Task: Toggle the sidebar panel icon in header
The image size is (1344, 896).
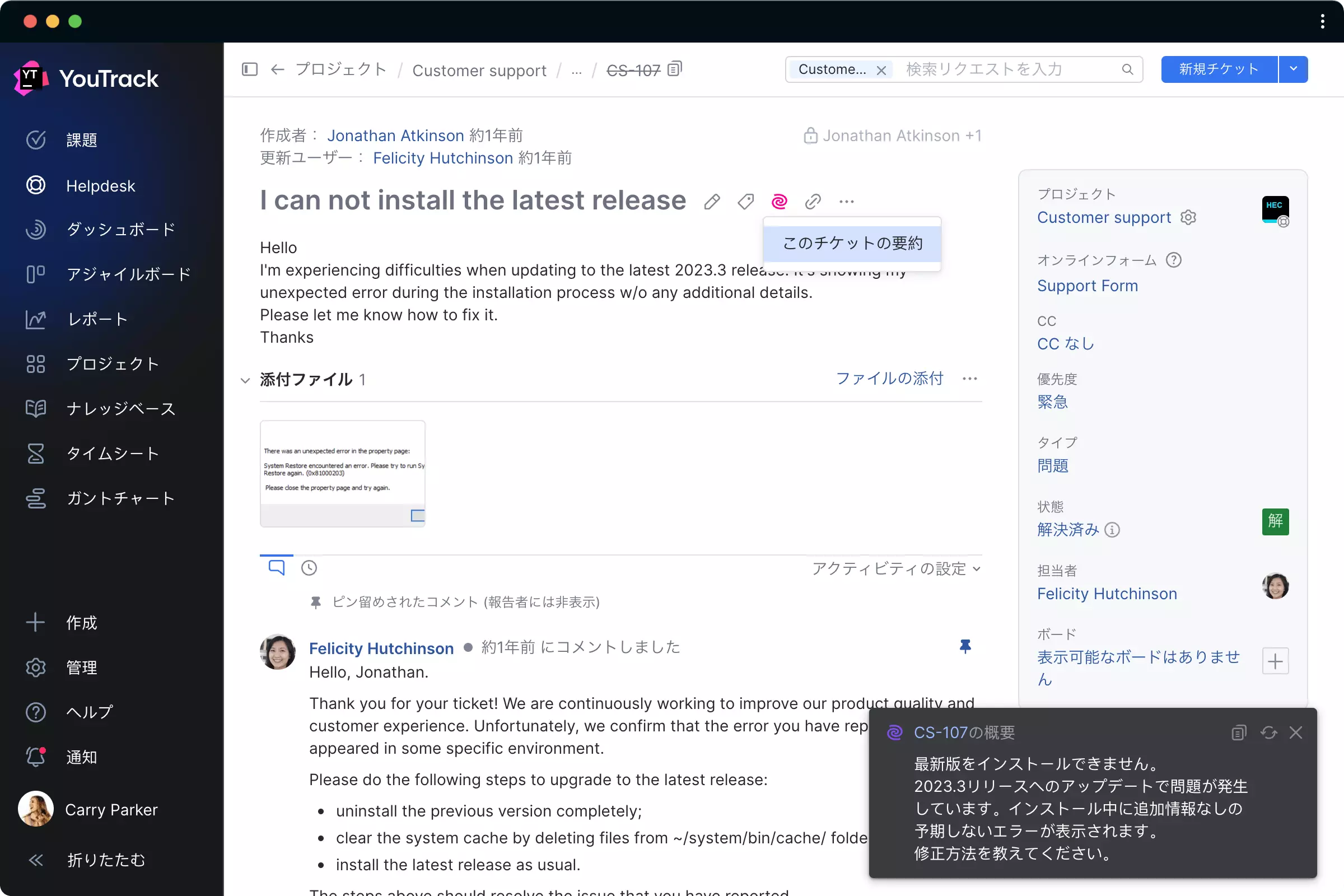Action: [250, 69]
